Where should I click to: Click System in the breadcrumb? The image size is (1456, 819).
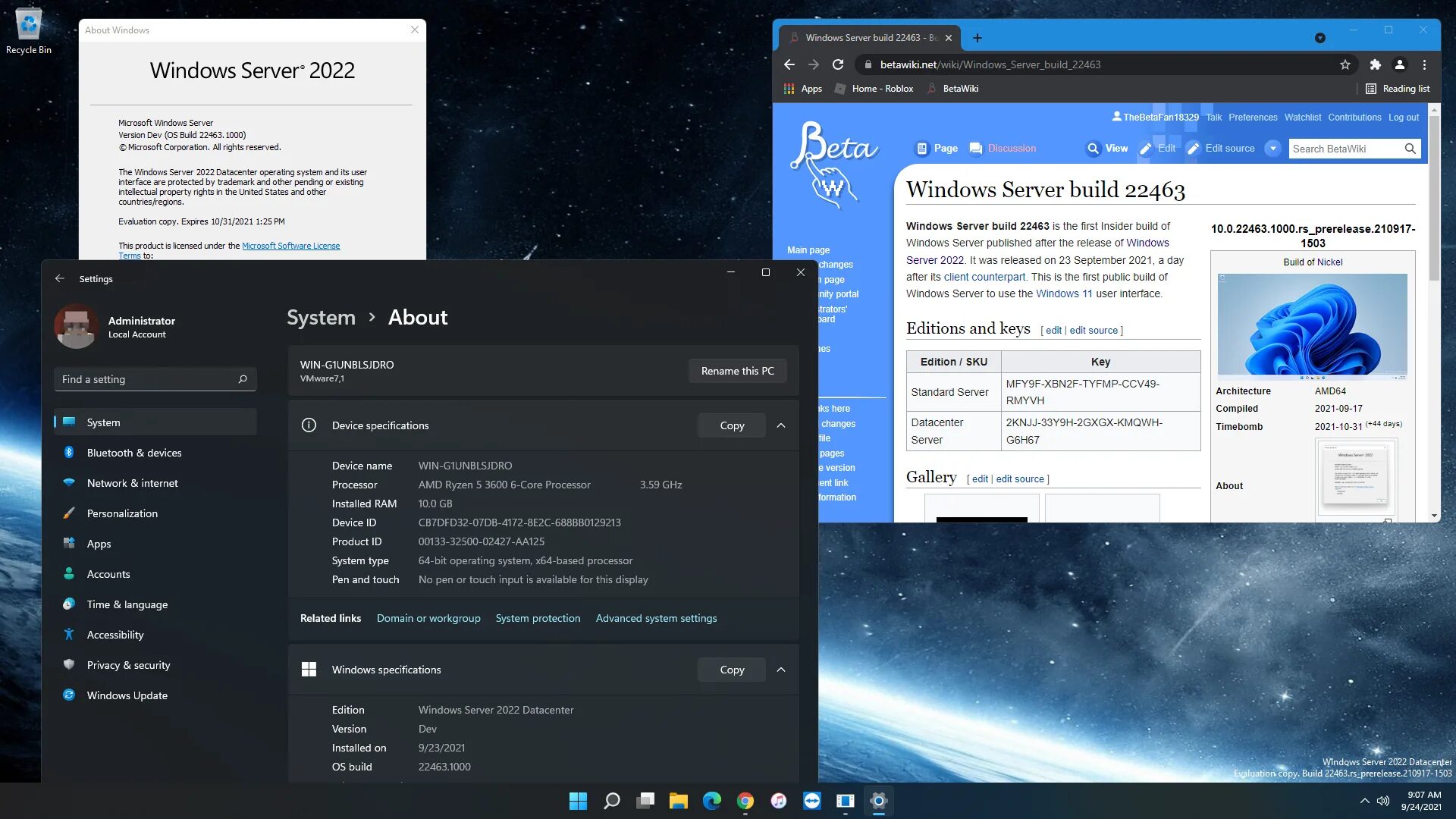tap(321, 317)
